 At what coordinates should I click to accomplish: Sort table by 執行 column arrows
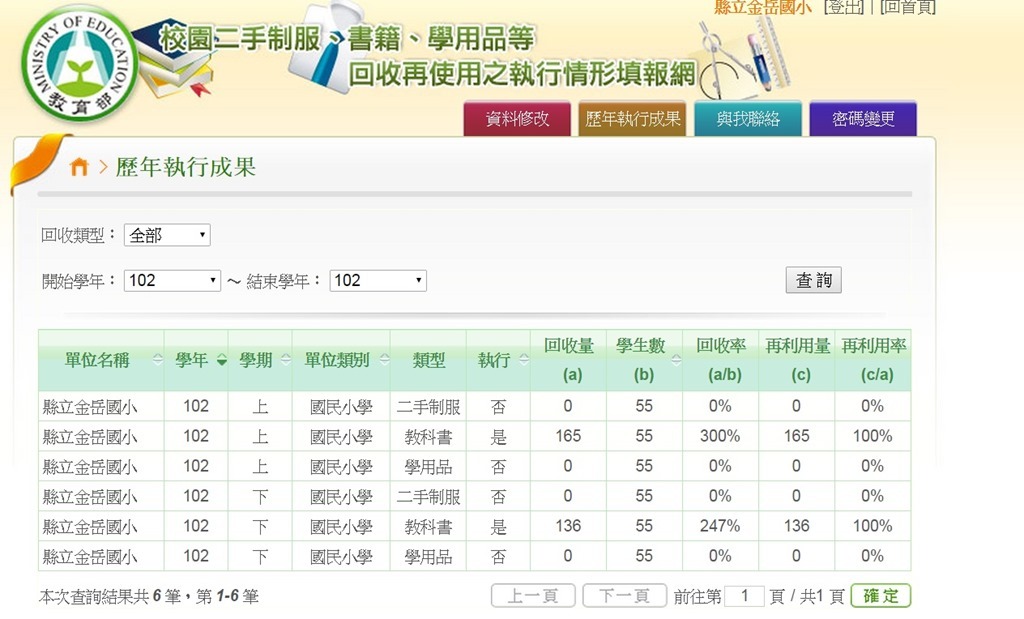click(x=523, y=361)
